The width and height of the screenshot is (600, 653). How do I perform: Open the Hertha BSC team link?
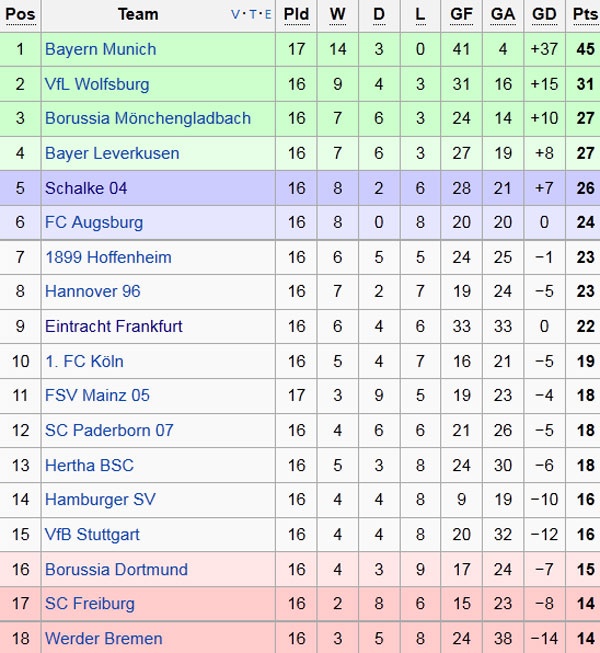coord(89,465)
